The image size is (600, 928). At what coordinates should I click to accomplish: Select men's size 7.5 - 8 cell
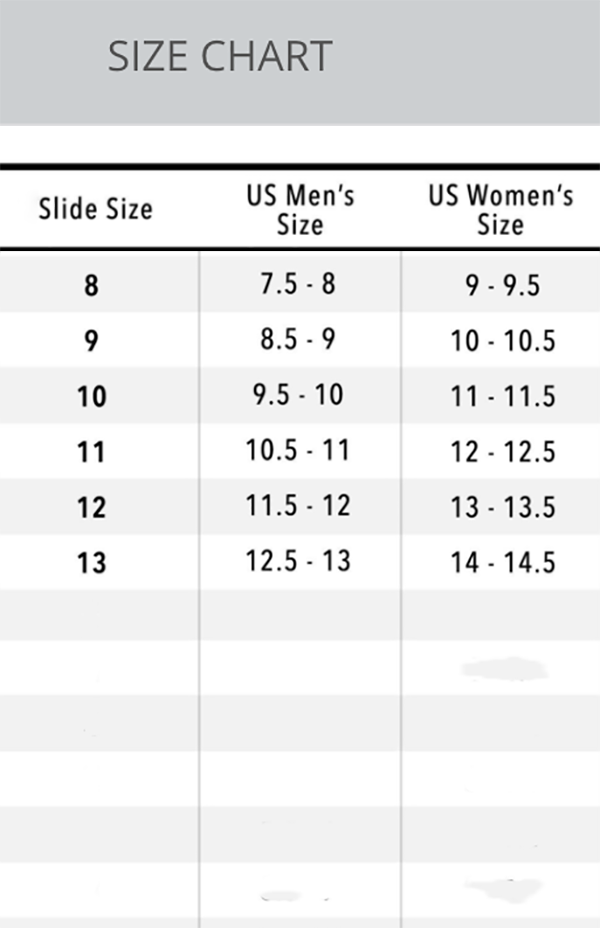pos(298,284)
